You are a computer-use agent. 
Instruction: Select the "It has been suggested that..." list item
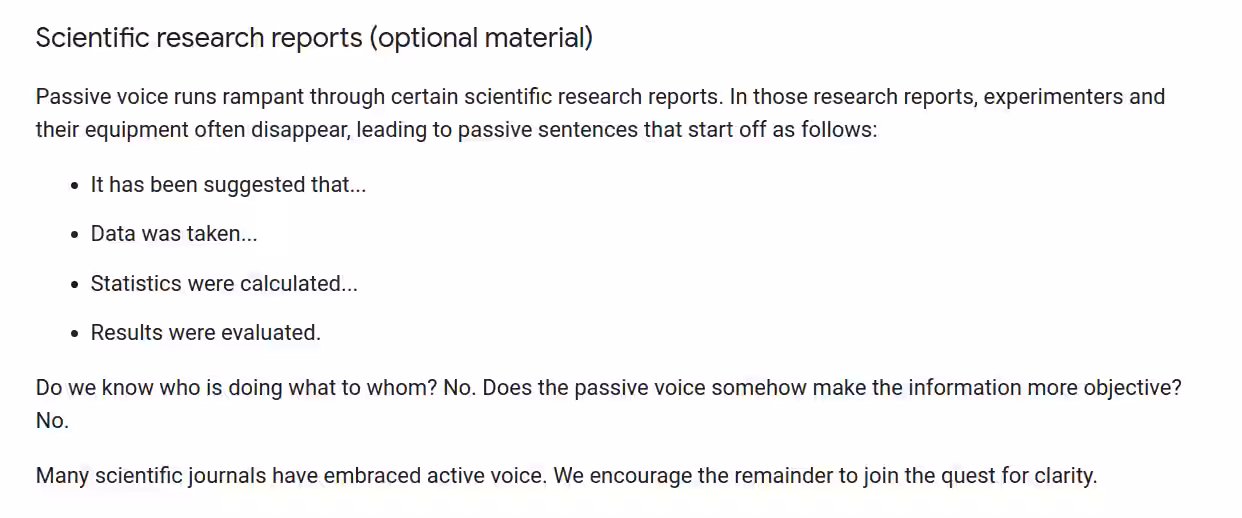(228, 185)
